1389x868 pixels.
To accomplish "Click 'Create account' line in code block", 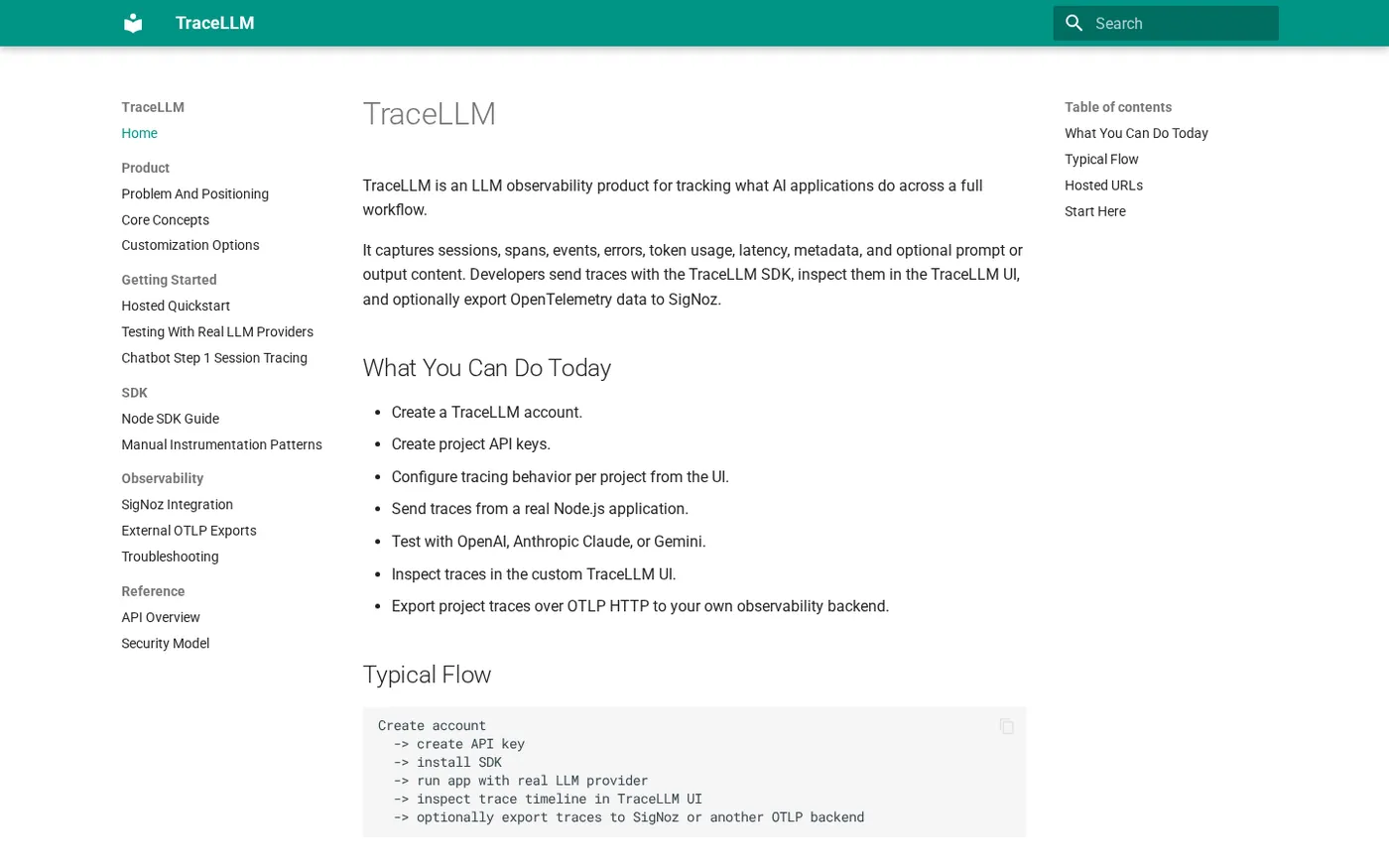I will (x=432, y=725).
